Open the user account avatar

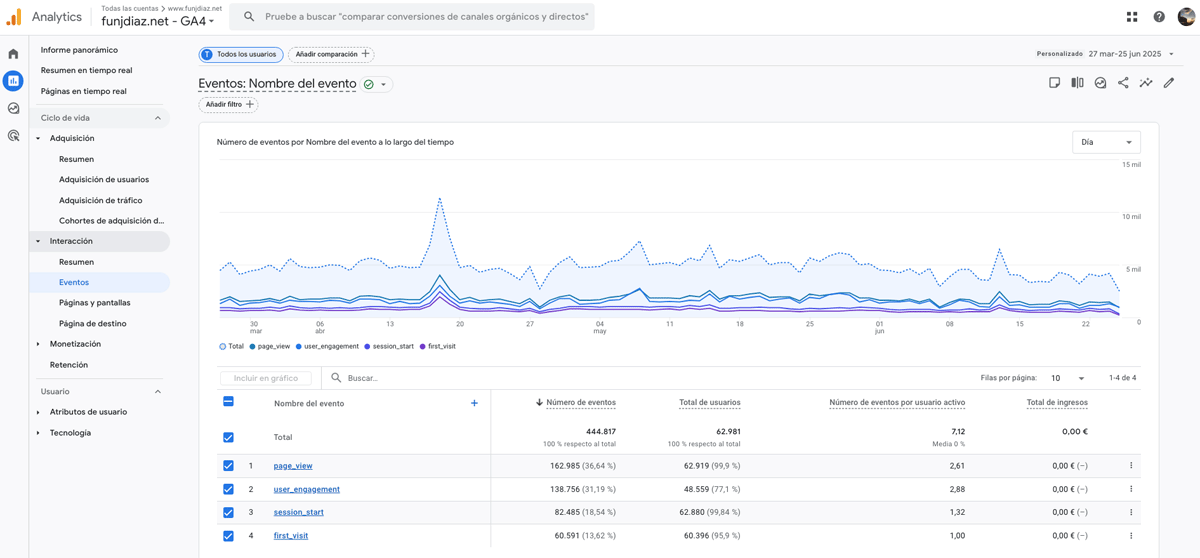click(1186, 17)
